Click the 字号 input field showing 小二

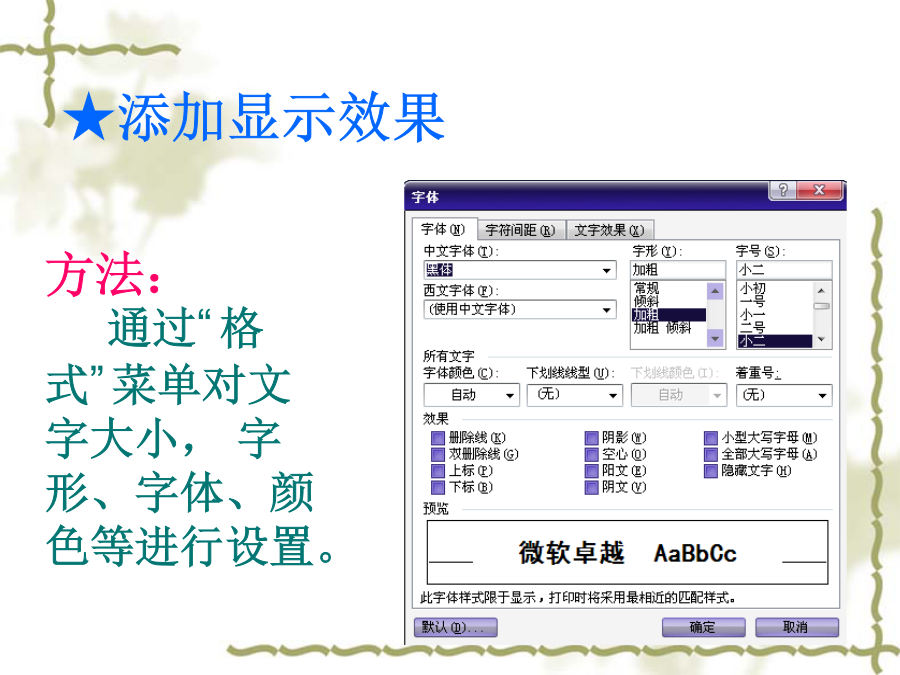[784, 270]
